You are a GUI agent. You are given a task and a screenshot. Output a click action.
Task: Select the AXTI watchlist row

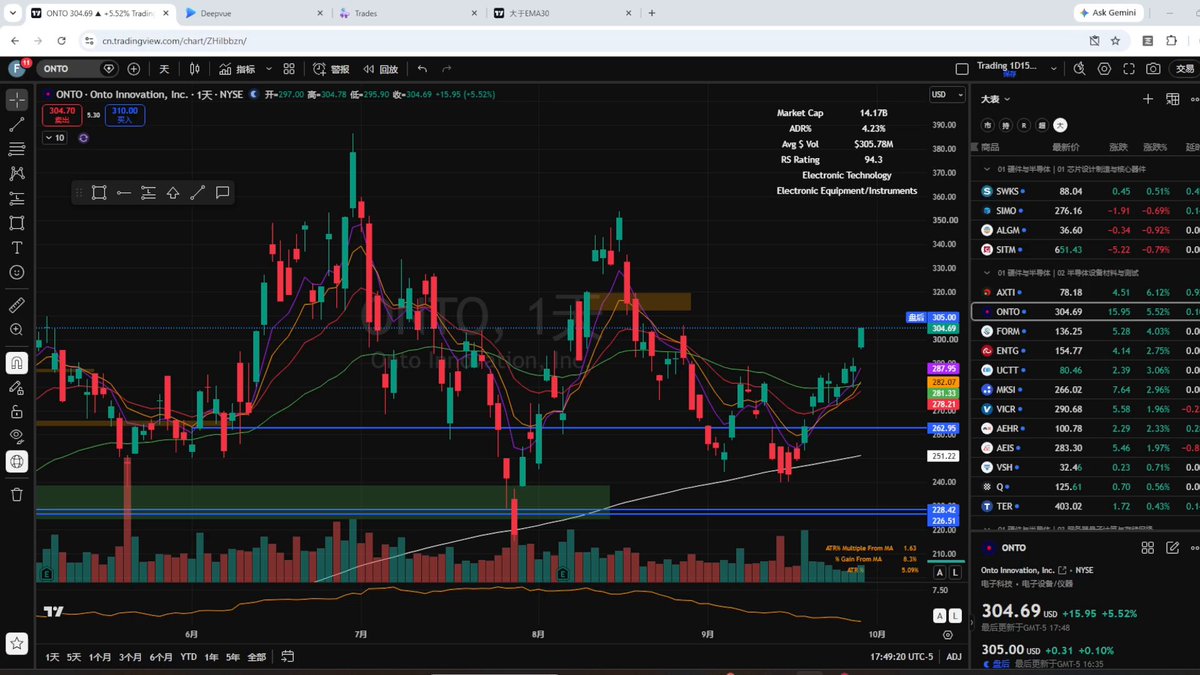tap(1085, 292)
